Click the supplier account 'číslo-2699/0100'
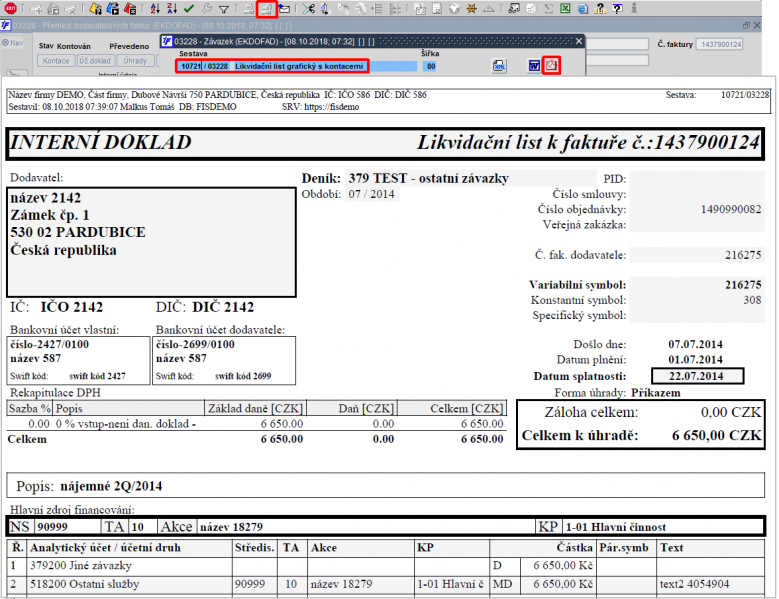The height and width of the screenshot is (599, 779). click(x=195, y=344)
